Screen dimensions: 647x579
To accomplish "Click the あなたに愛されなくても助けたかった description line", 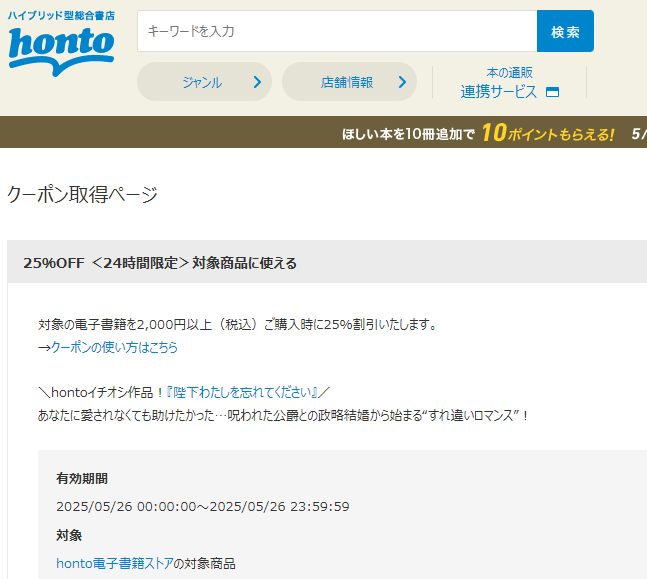I will pos(283,415).
